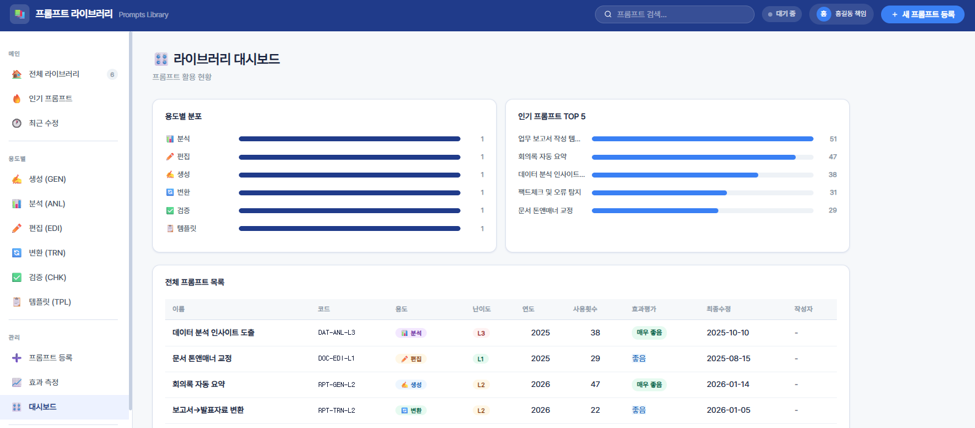Image resolution: width=975 pixels, height=428 pixels.
Task: Click the L1 difficulty badge
Action: (x=481, y=359)
